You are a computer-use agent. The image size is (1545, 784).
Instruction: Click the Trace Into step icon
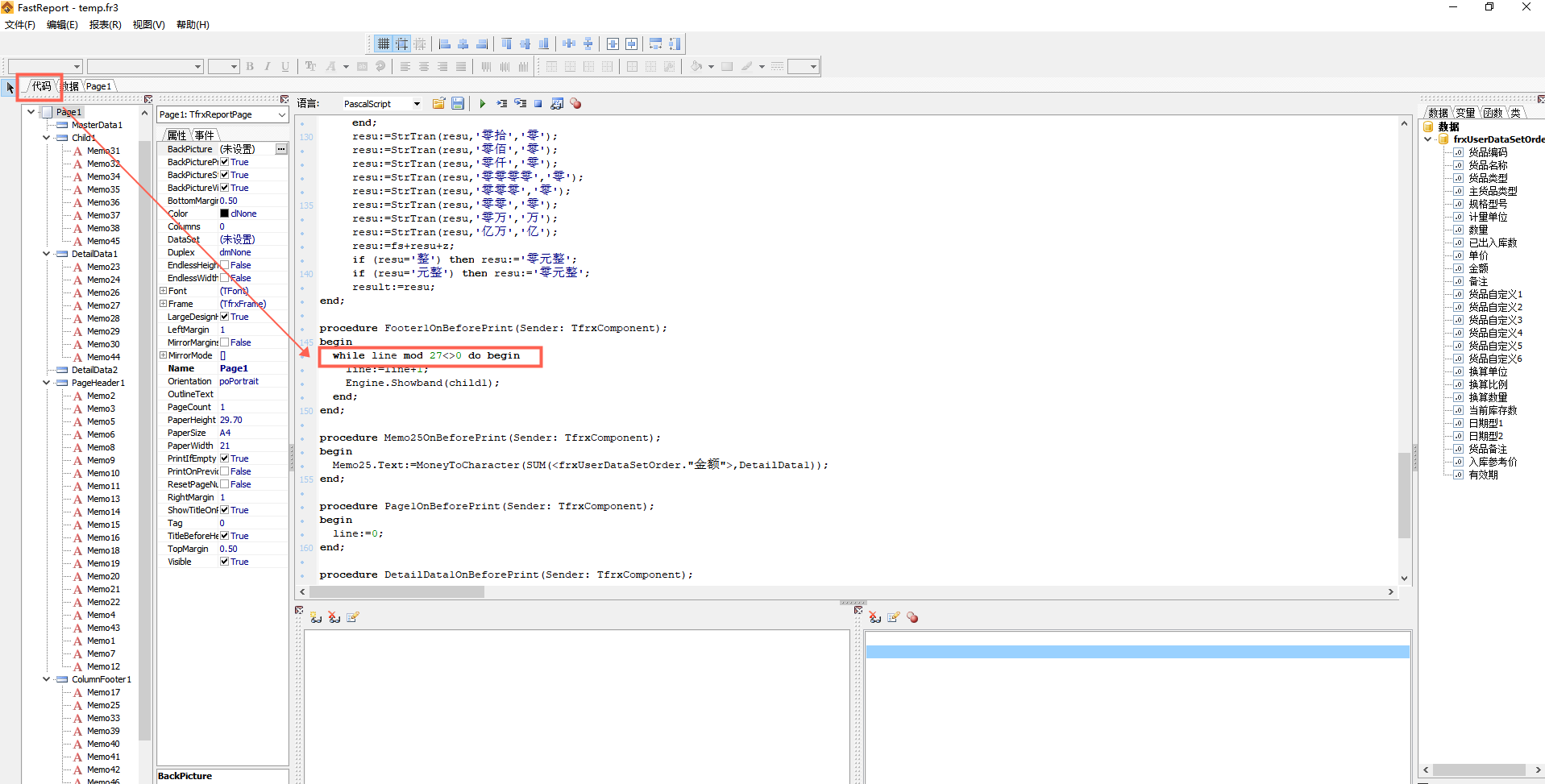[501, 103]
